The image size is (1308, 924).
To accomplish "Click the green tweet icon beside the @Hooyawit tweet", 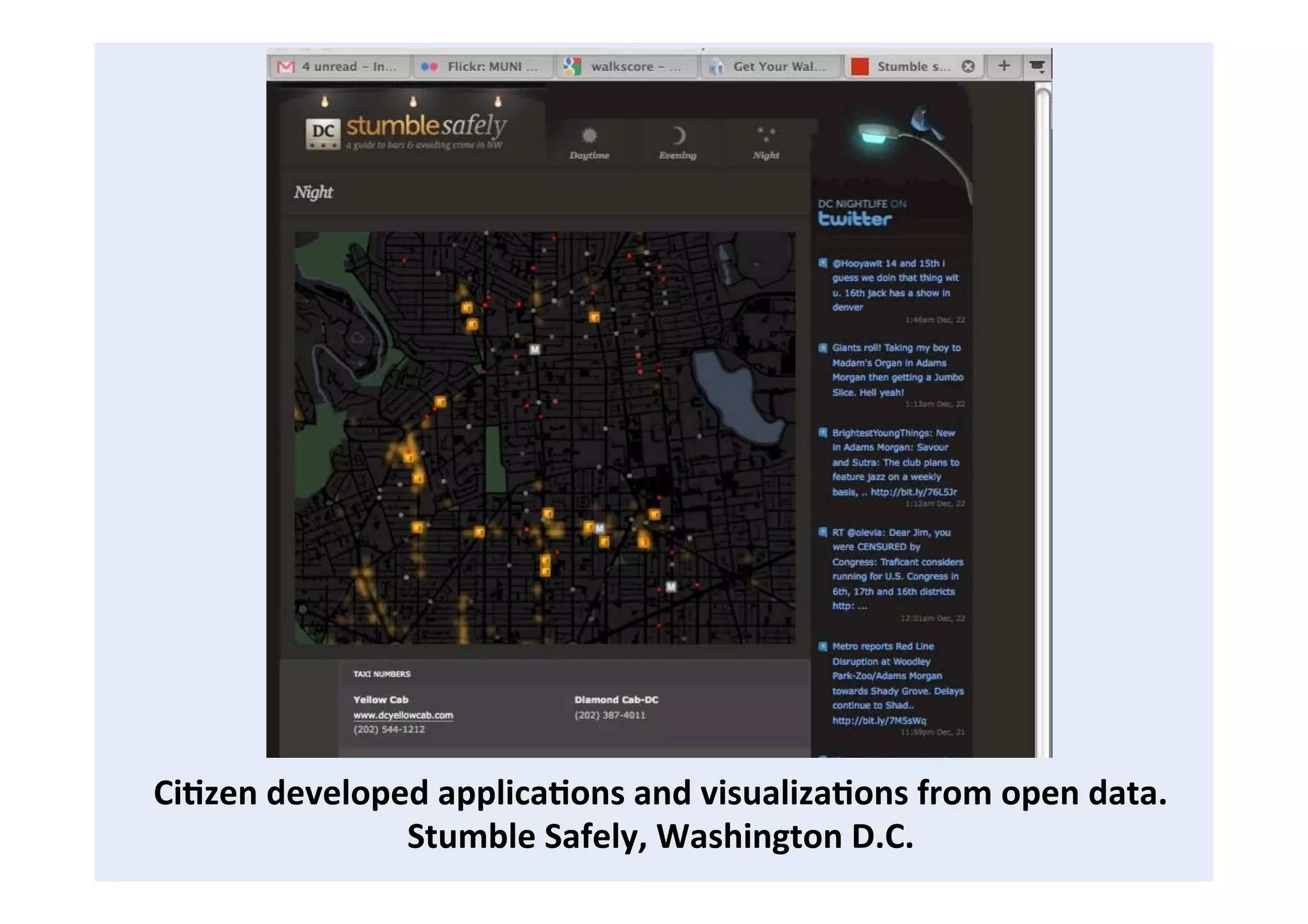I will point(823,263).
